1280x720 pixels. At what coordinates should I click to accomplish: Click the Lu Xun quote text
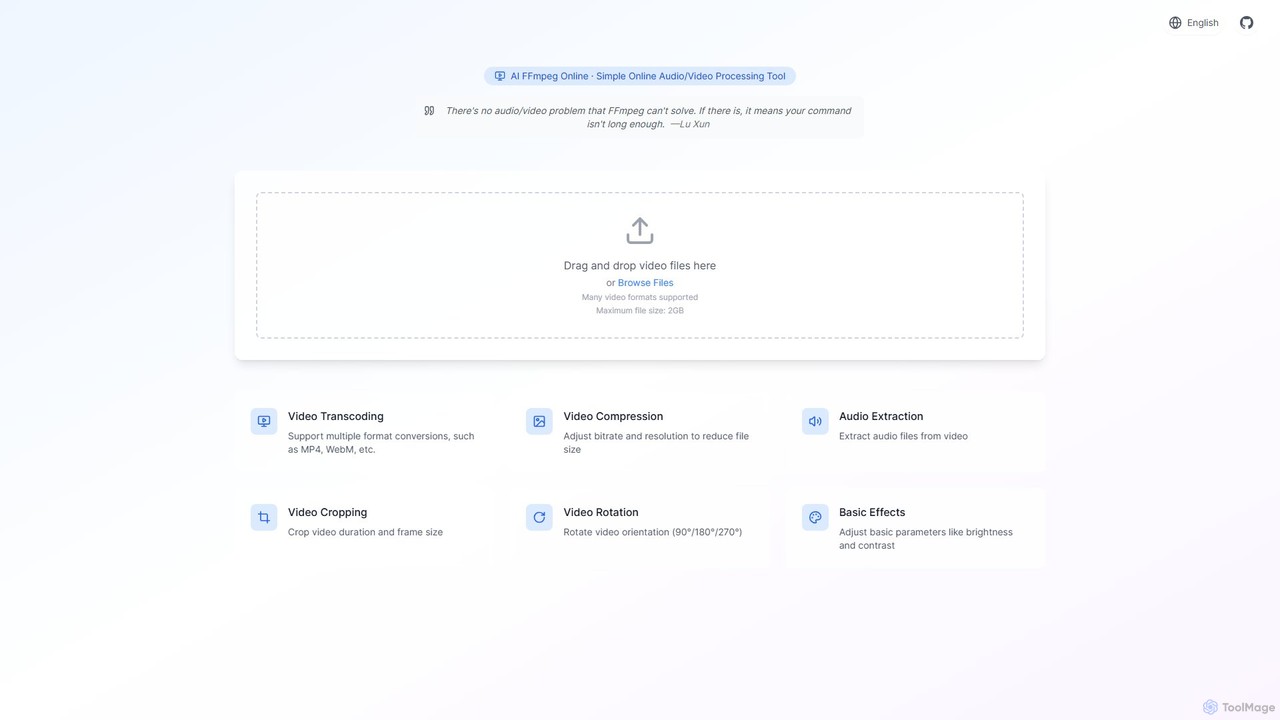pos(648,117)
